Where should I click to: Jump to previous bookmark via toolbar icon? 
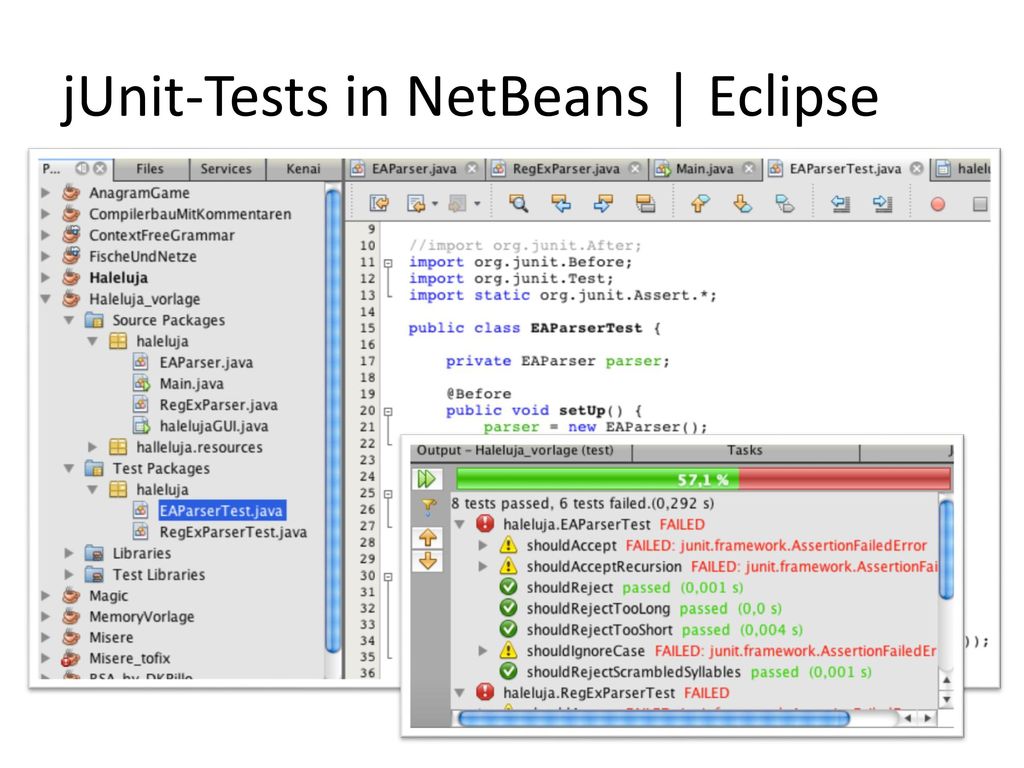click(x=700, y=204)
